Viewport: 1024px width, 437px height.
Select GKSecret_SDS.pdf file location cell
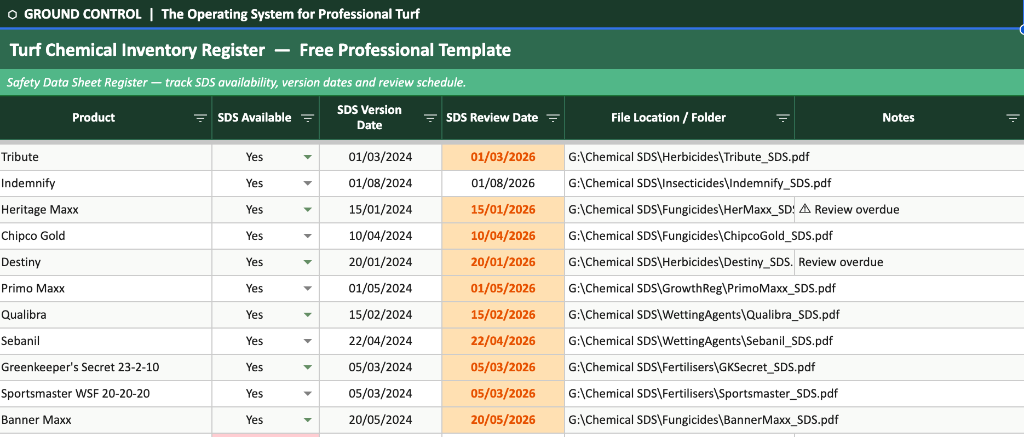(x=679, y=367)
